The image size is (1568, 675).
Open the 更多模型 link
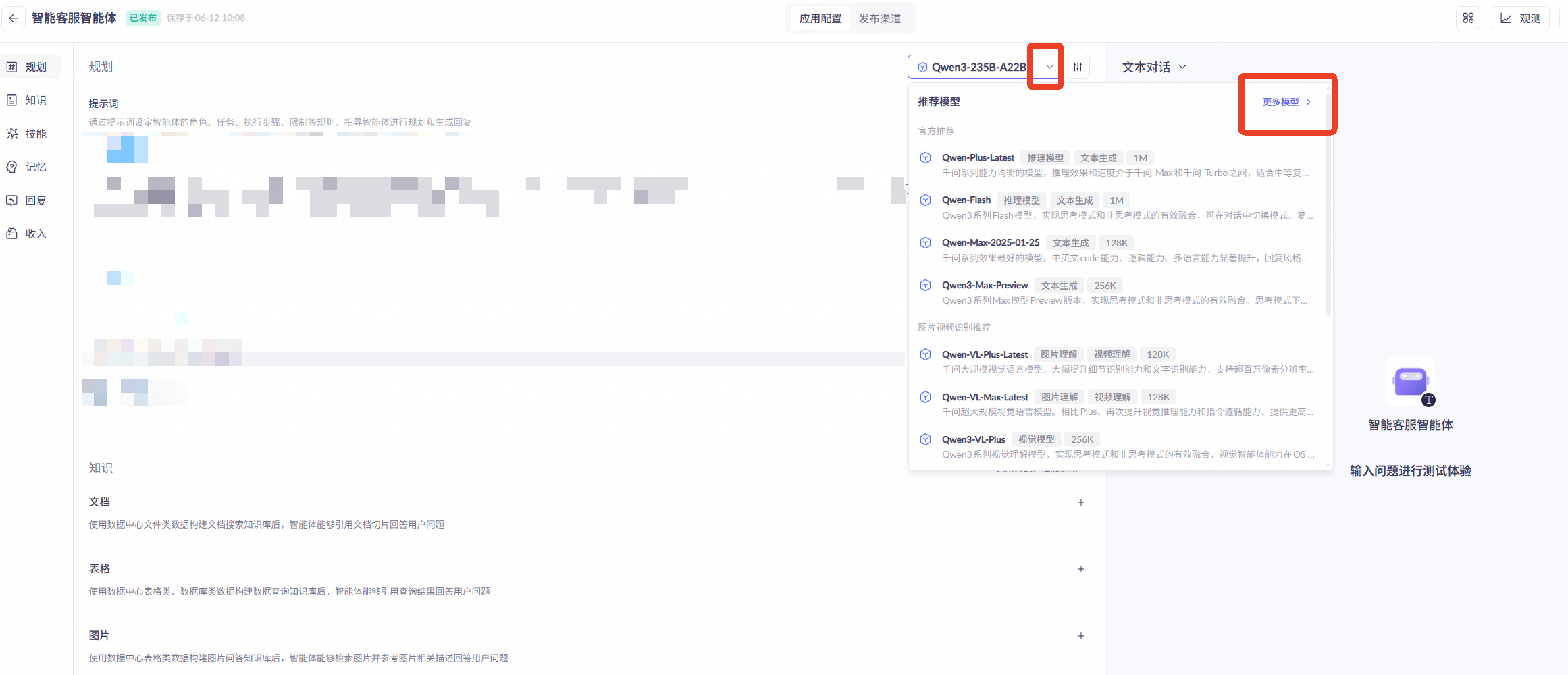(x=1286, y=102)
